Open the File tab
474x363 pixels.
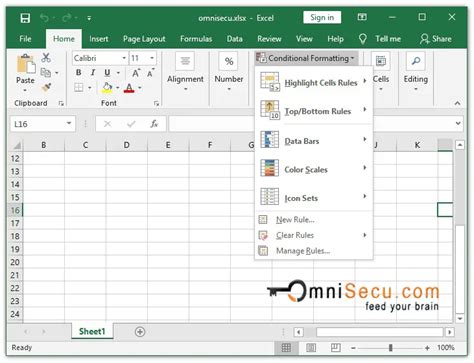[25, 39]
